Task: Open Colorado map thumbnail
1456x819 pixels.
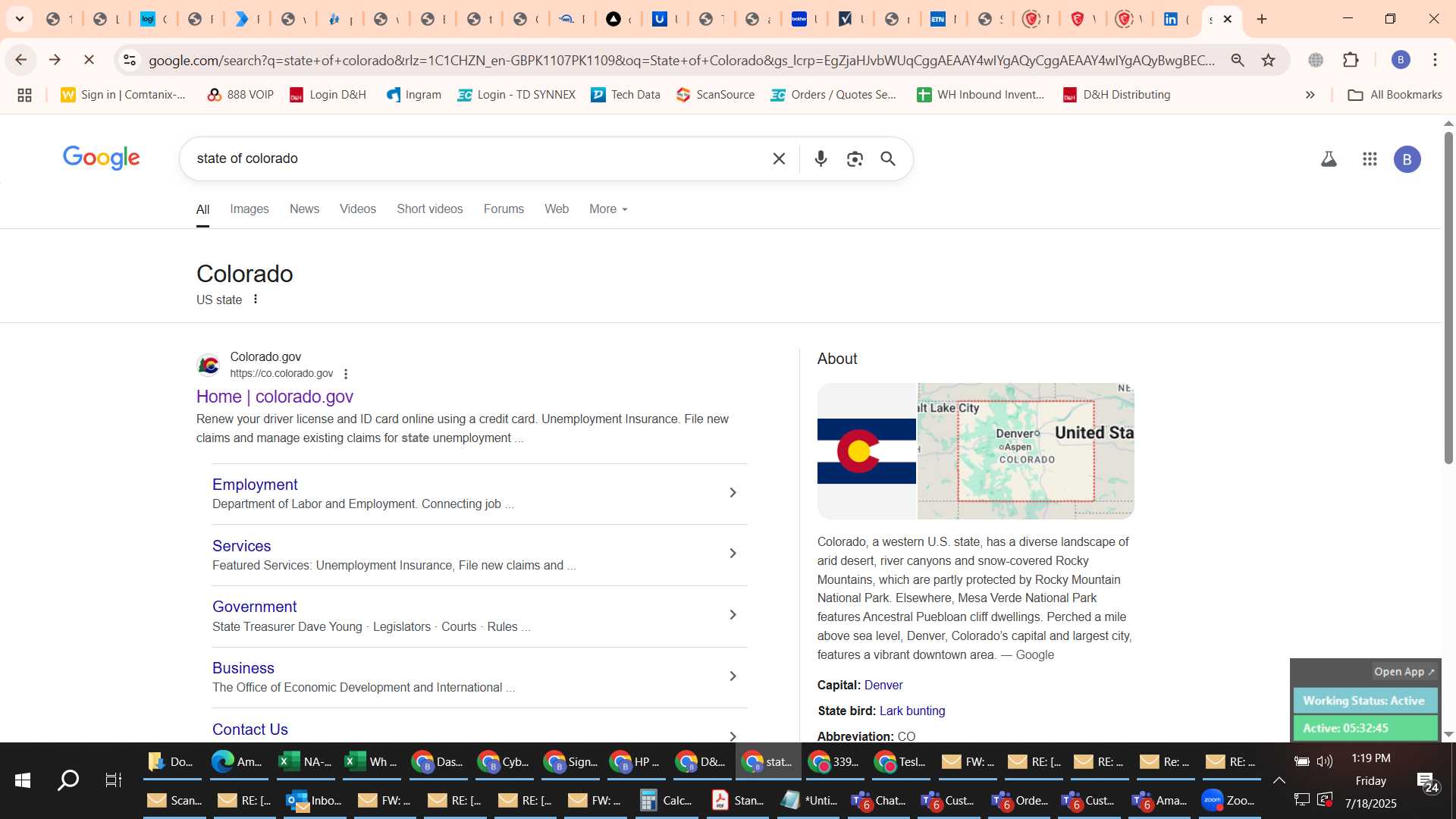Action: coord(1026,451)
